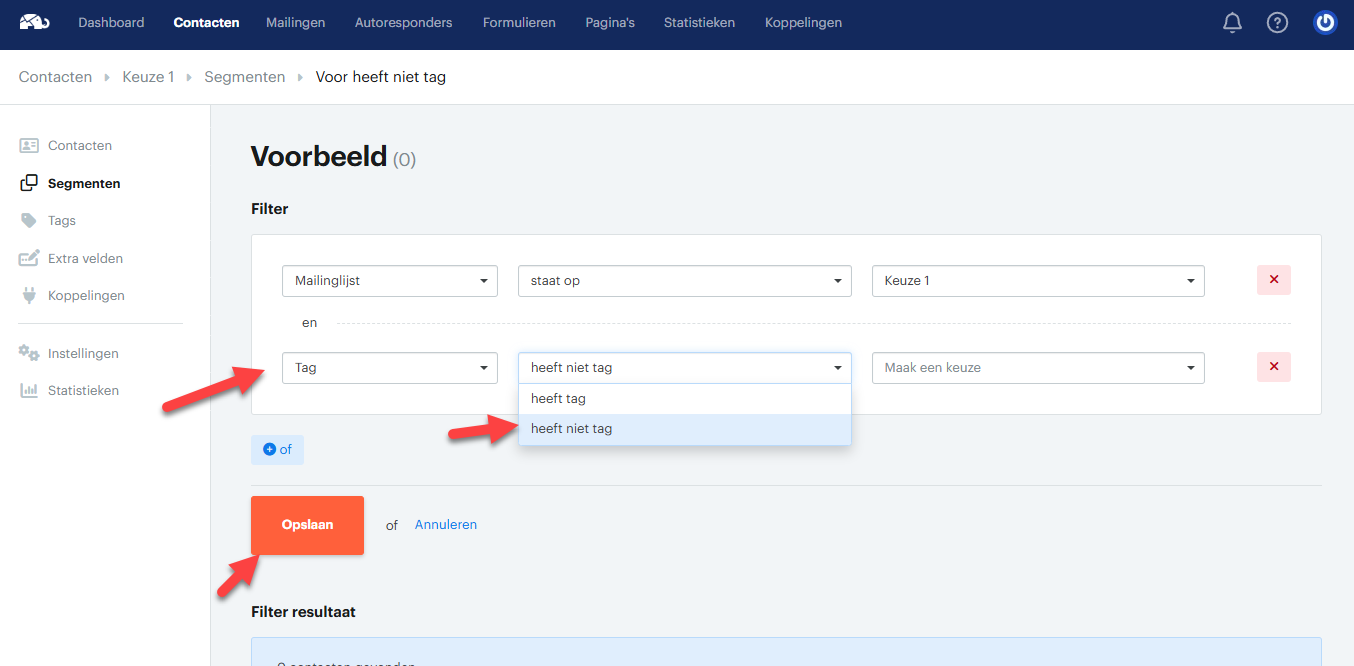Select Tags label in the sidebar
1354x666 pixels.
tap(62, 221)
